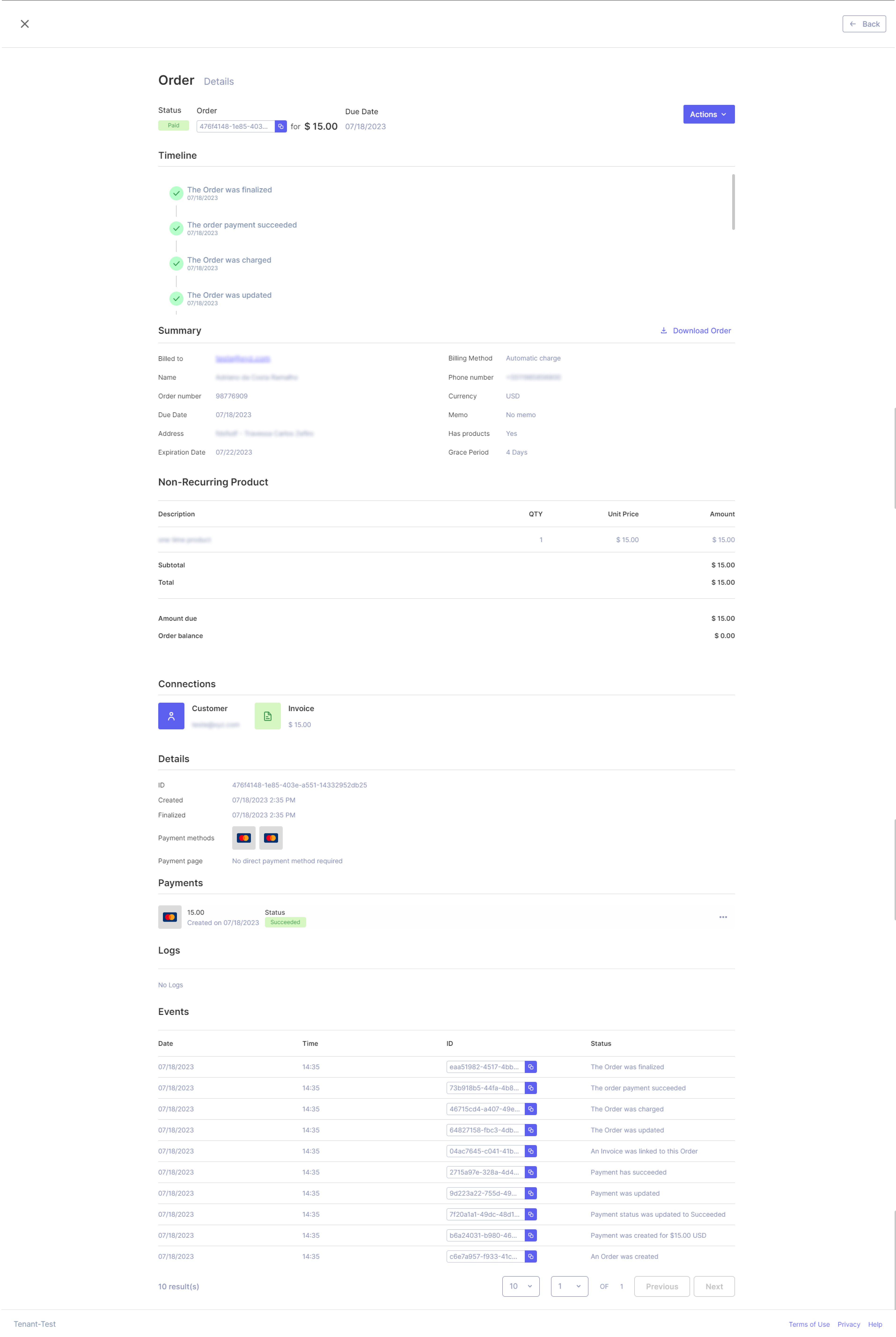The width and height of the screenshot is (896, 1337).
Task: Open the Customer connection icon
Action: coord(171,716)
